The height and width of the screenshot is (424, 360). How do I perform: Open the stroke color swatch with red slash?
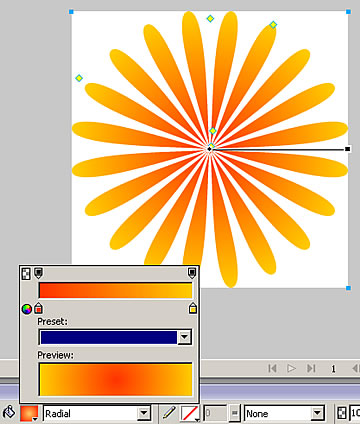190,414
